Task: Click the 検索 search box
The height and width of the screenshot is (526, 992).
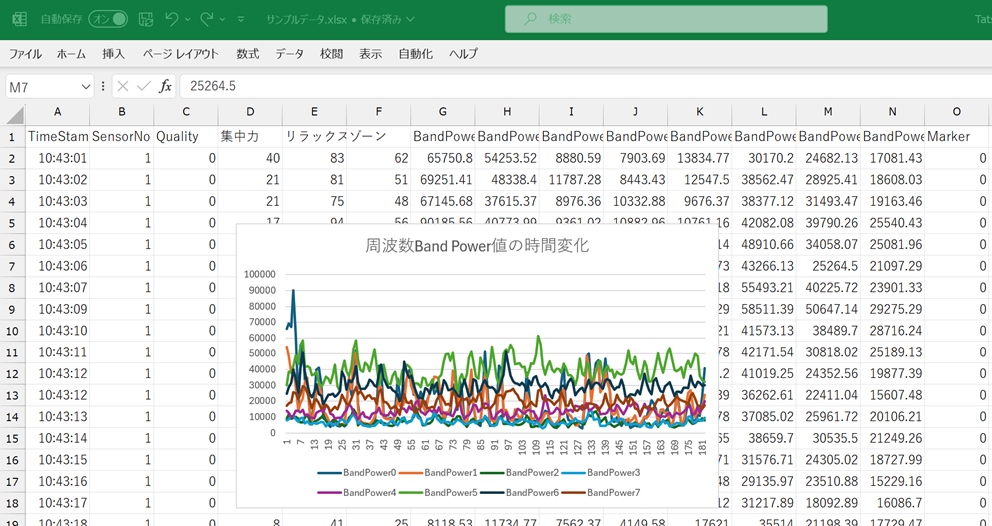Action: click(666, 19)
